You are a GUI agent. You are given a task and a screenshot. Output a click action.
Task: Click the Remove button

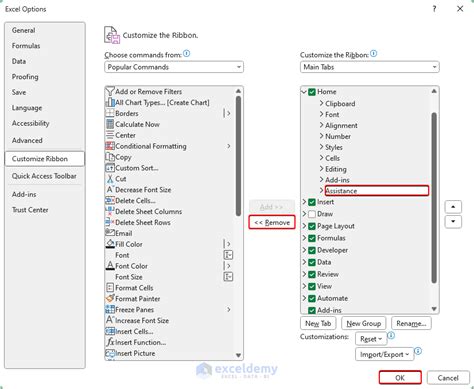pos(272,222)
